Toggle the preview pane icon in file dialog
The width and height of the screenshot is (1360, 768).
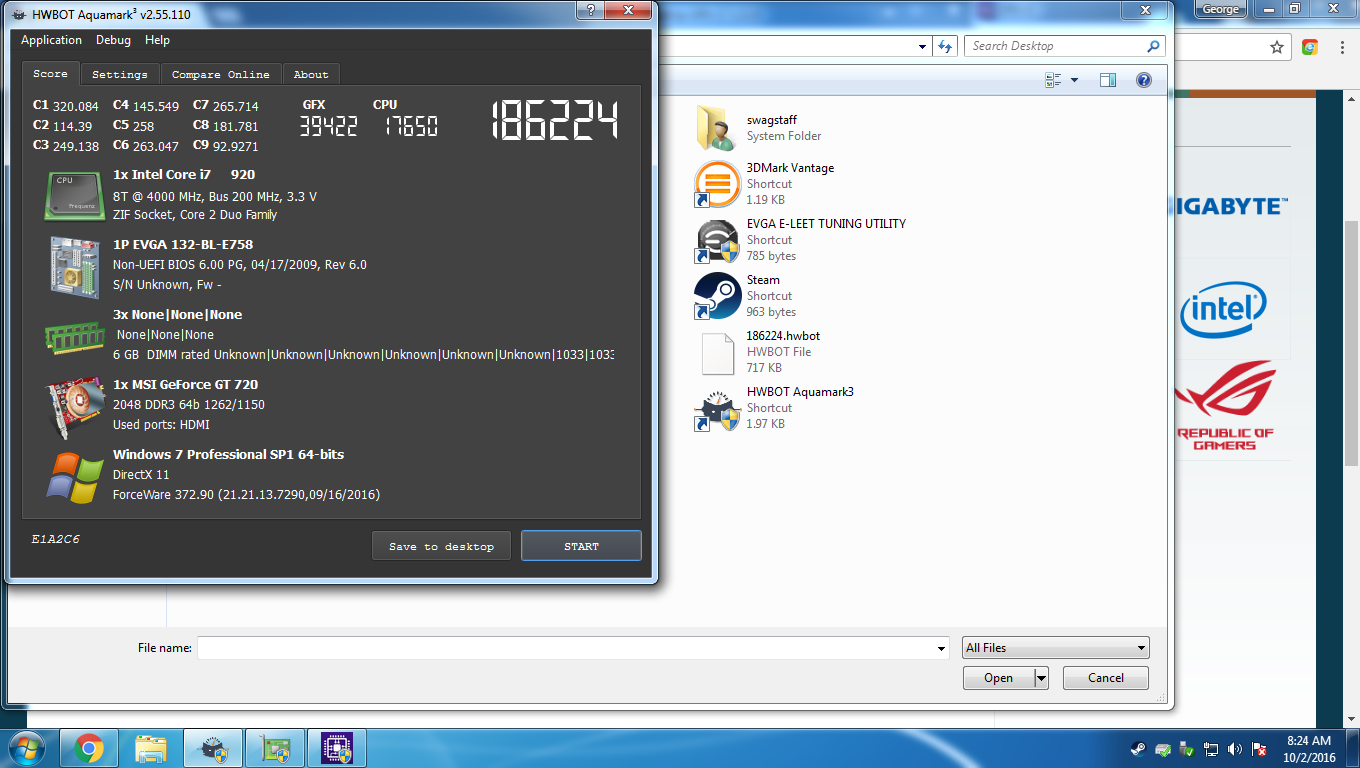click(x=1108, y=80)
